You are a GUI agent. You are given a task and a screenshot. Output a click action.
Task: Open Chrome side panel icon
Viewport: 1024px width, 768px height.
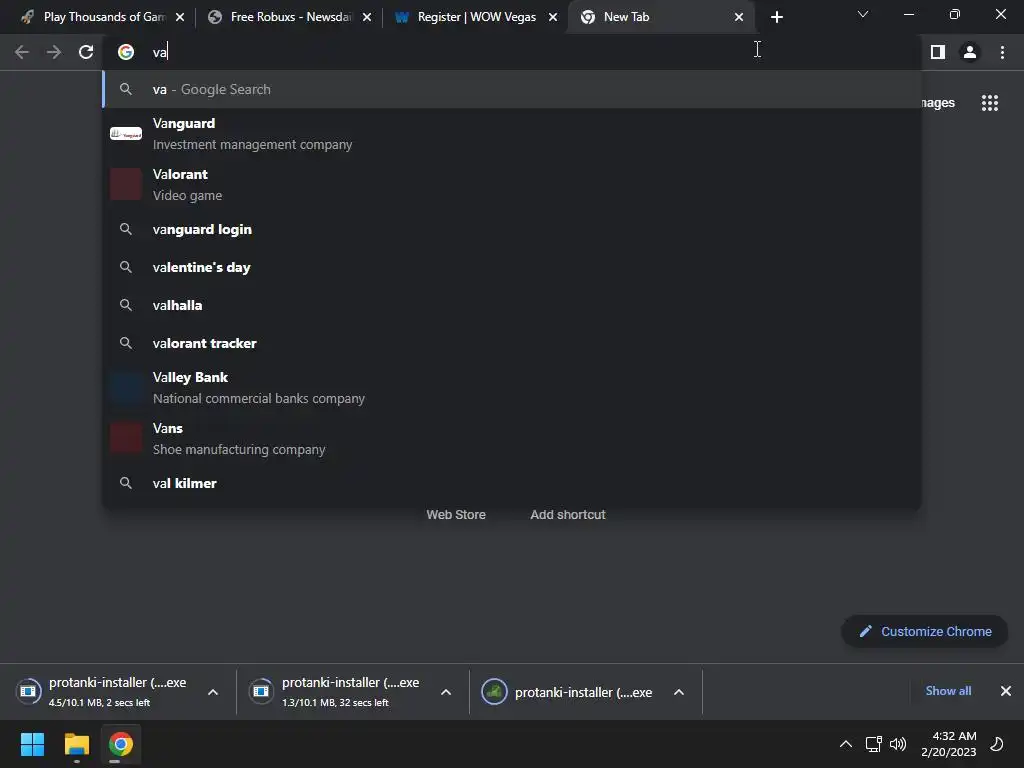[x=938, y=52]
